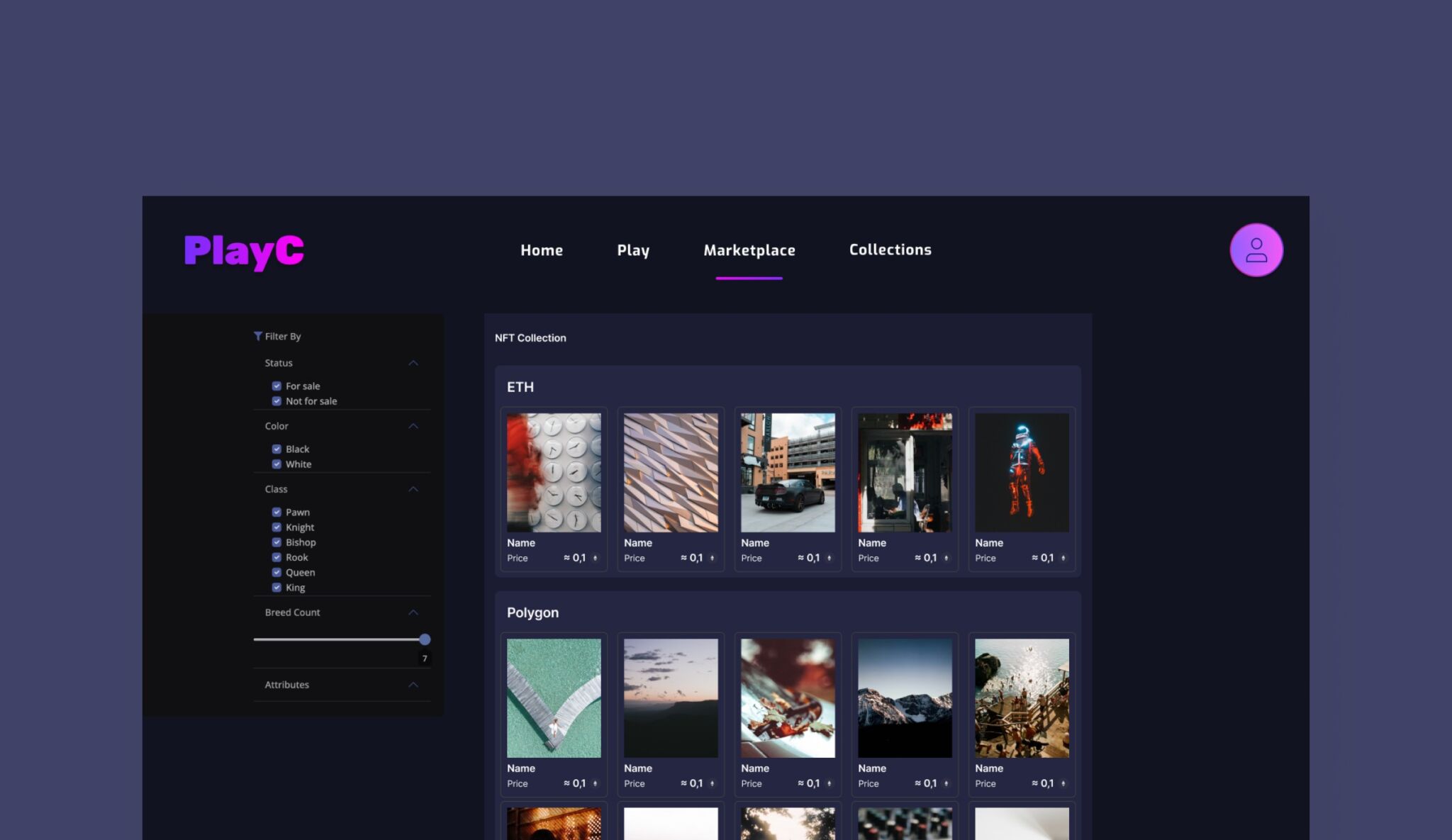1452x840 pixels.
Task: Click the Name label under the astronaut card
Action: (989, 543)
